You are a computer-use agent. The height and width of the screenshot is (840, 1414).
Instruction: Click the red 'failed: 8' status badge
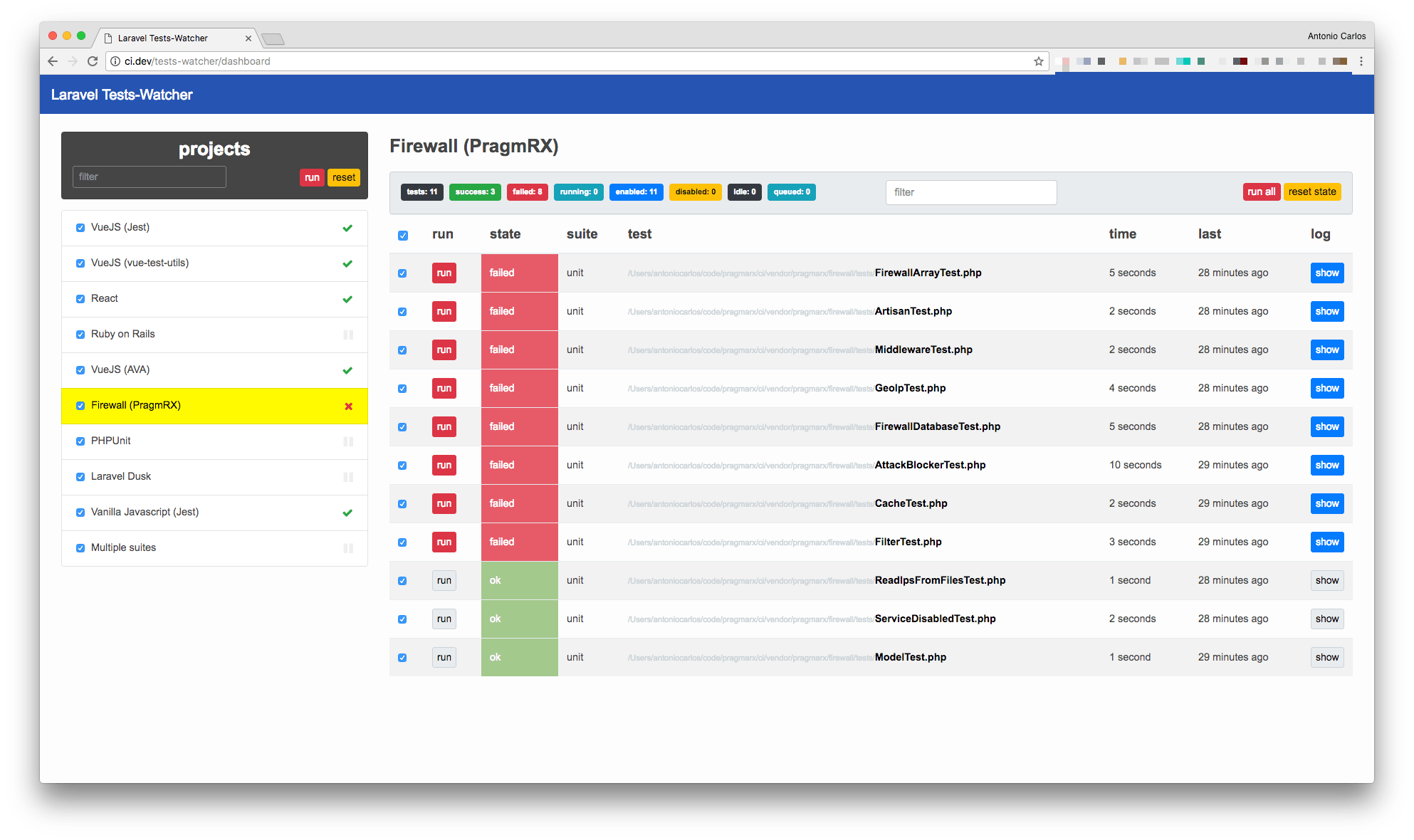pos(527,191)
